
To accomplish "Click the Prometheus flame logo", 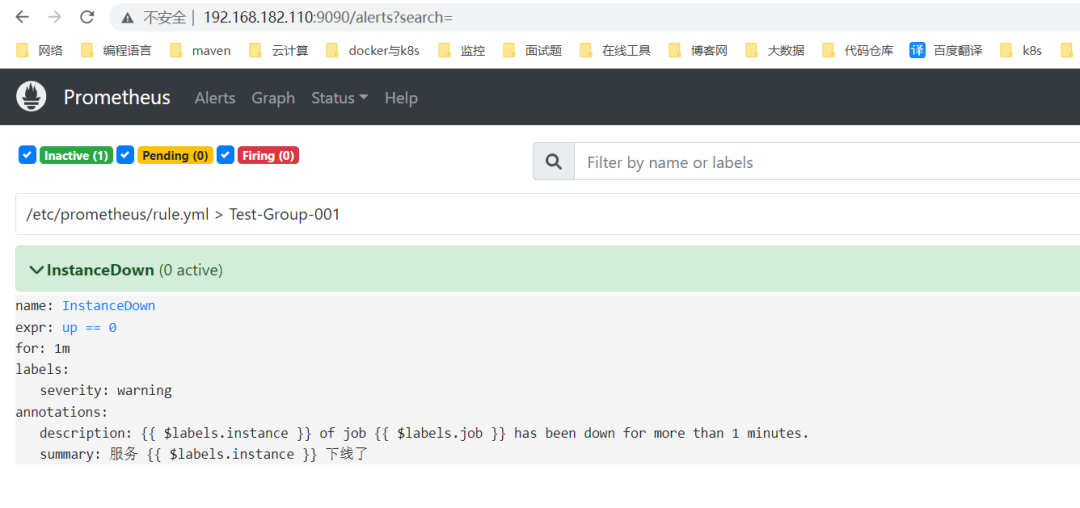I will pos(31,96).
